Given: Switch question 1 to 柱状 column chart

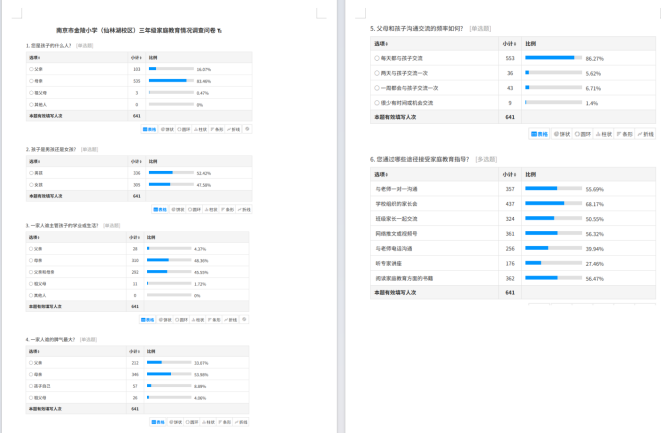Looking at the screenshot, I should tap(200, 129).
